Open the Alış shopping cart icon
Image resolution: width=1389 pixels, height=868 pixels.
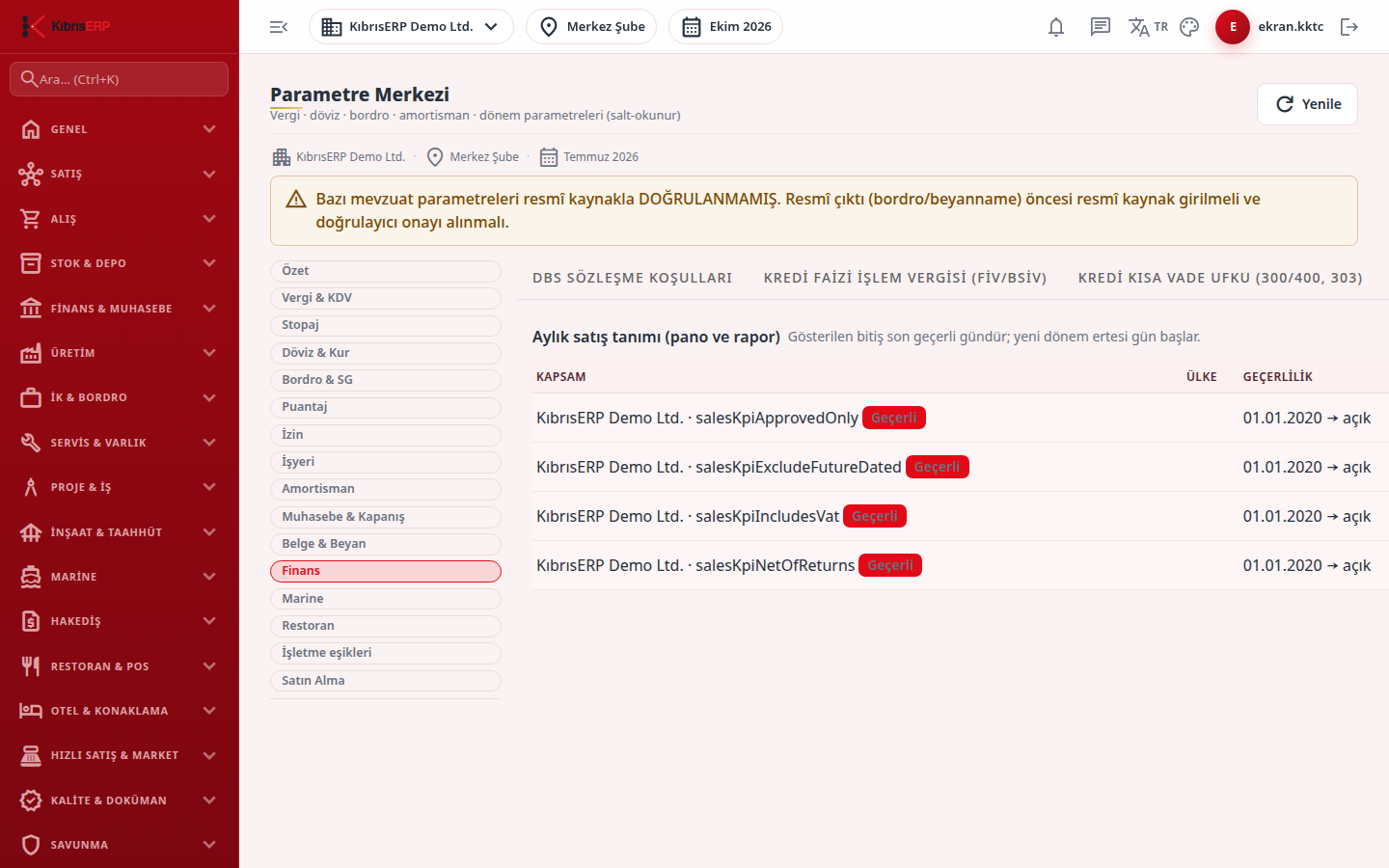tap(31, 219)
